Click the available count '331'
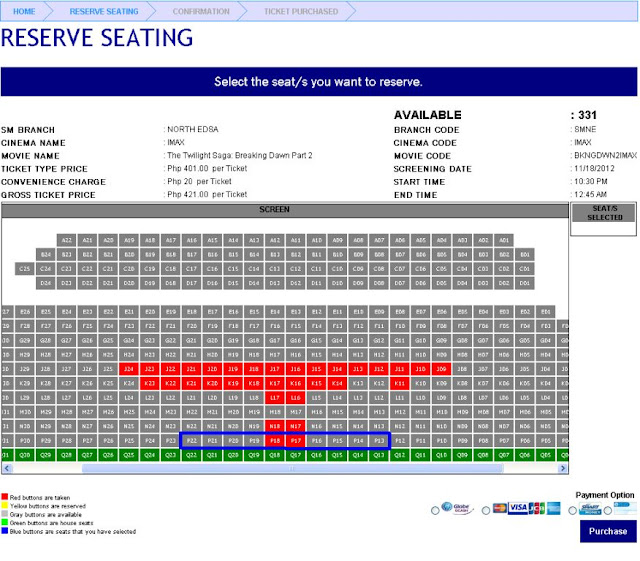Screen dimensions: 640x561 tap(587, 115)
